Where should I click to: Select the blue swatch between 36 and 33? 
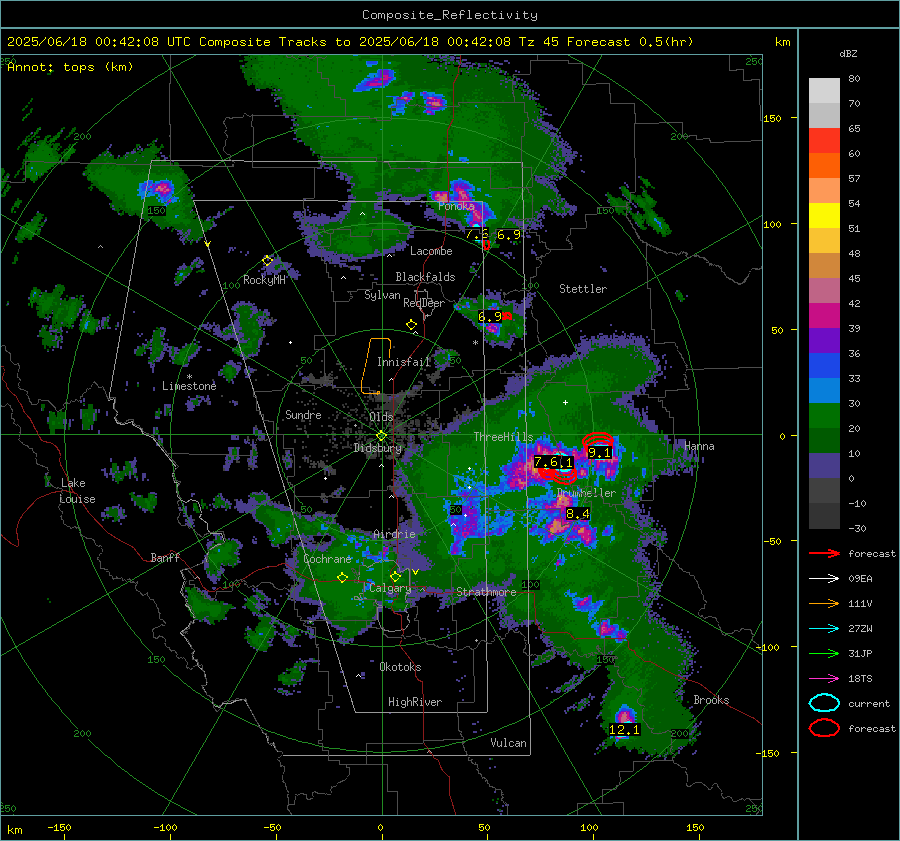[x=824, y=365]
